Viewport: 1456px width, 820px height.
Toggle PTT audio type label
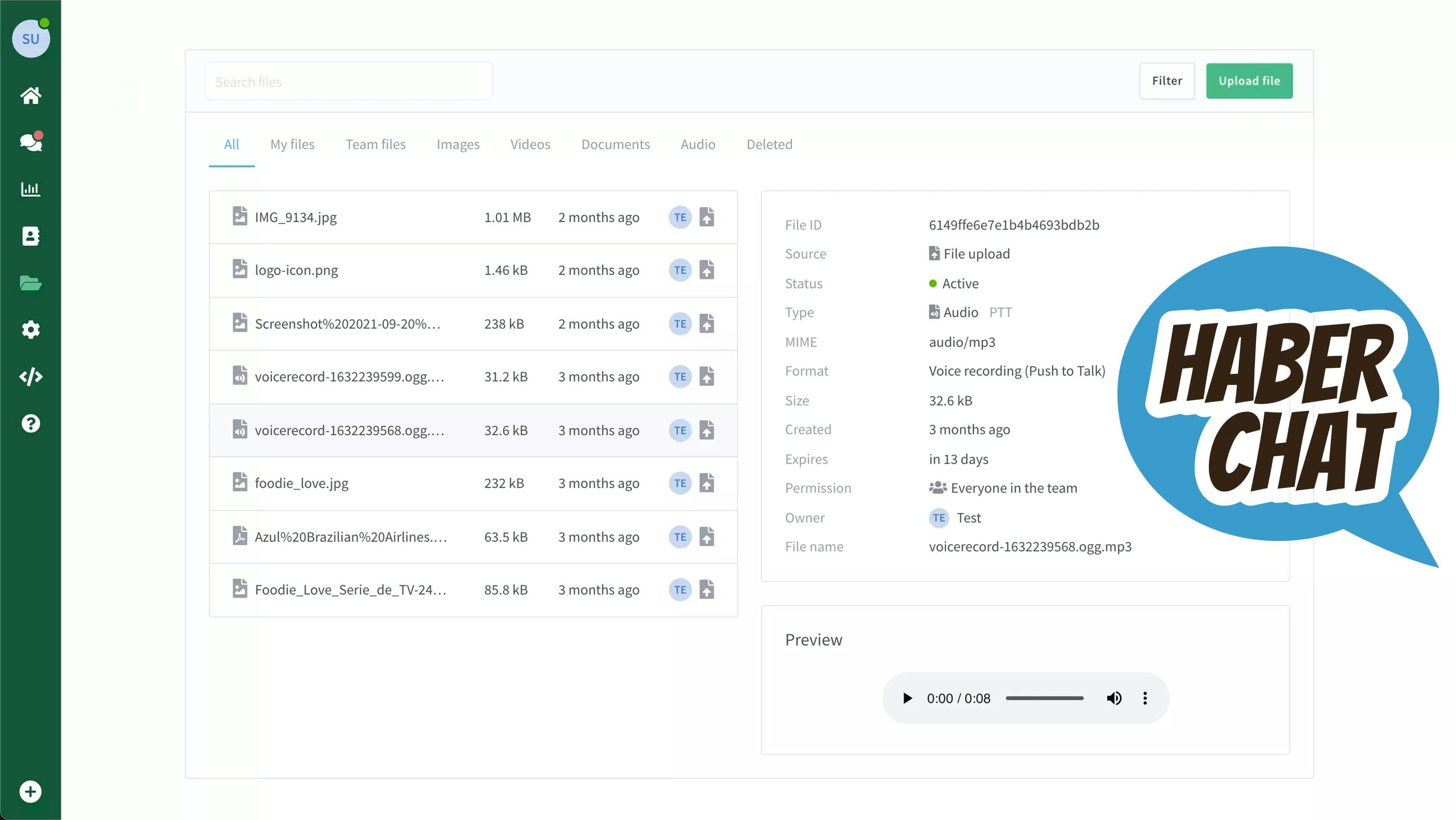[x=1000, y=312]
